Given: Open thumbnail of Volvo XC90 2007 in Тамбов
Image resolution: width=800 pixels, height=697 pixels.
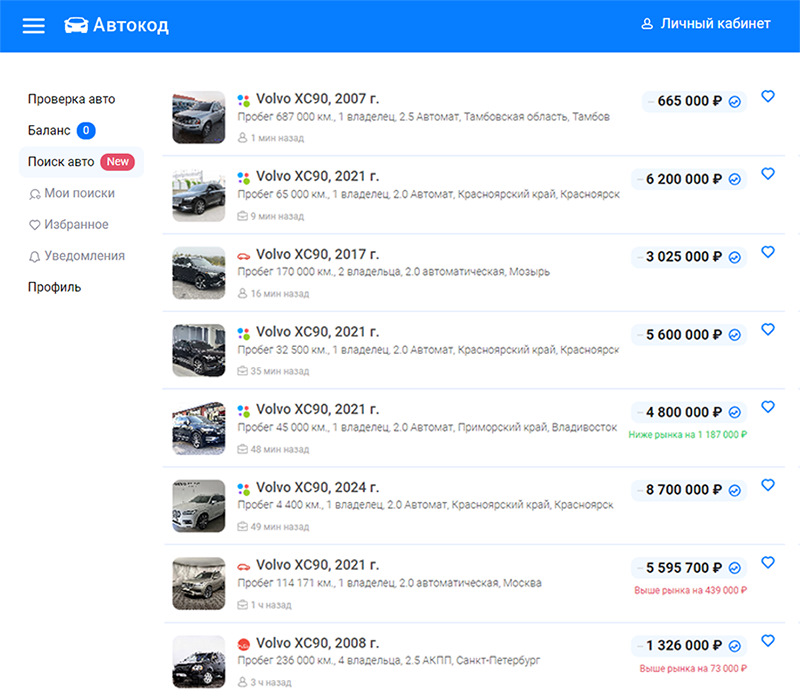Looking at the screenshot, I should click(199, 117).
